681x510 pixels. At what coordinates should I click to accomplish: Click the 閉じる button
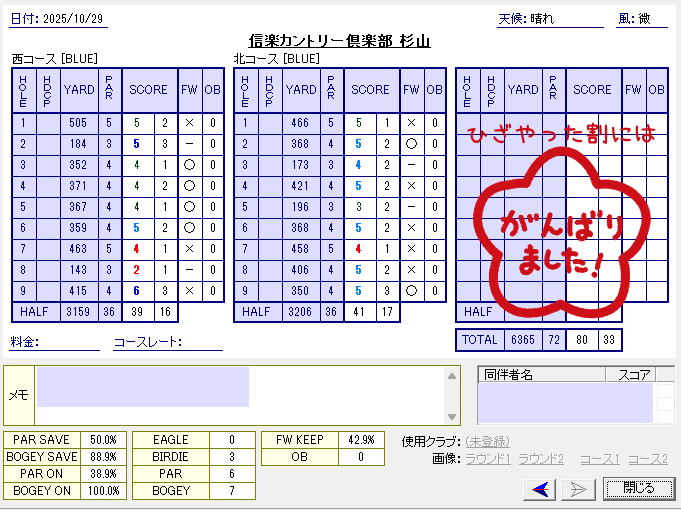[638, 488]
